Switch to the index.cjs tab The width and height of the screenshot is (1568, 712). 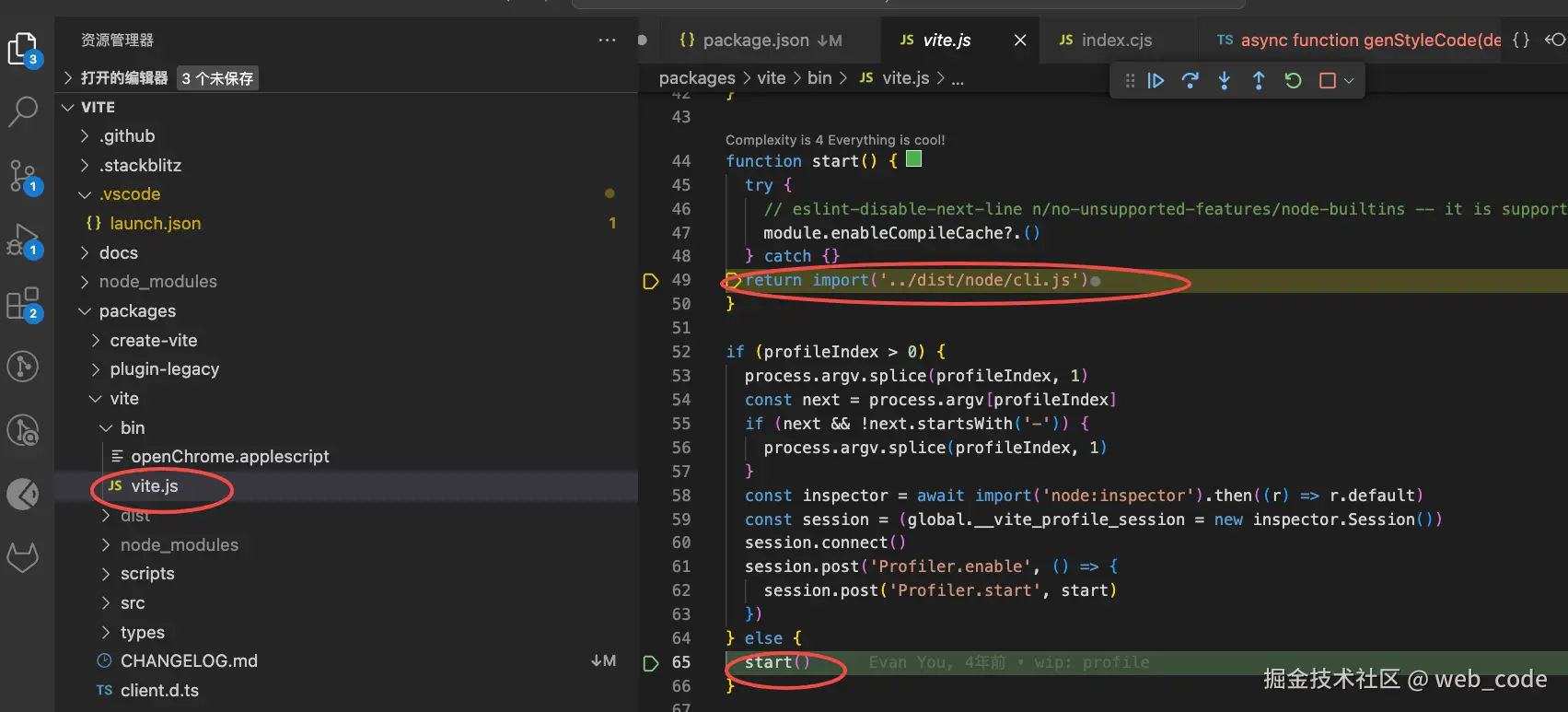click(x=1116, y=41)
